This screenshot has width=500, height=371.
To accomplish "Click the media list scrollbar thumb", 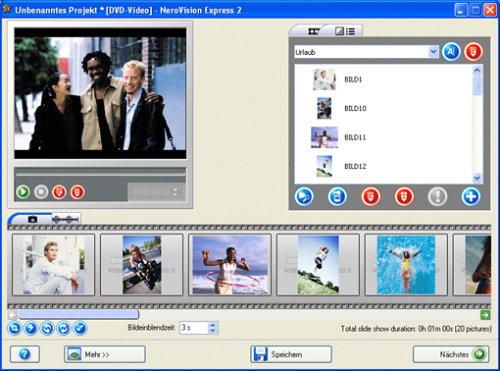I will tap(477, 85).
